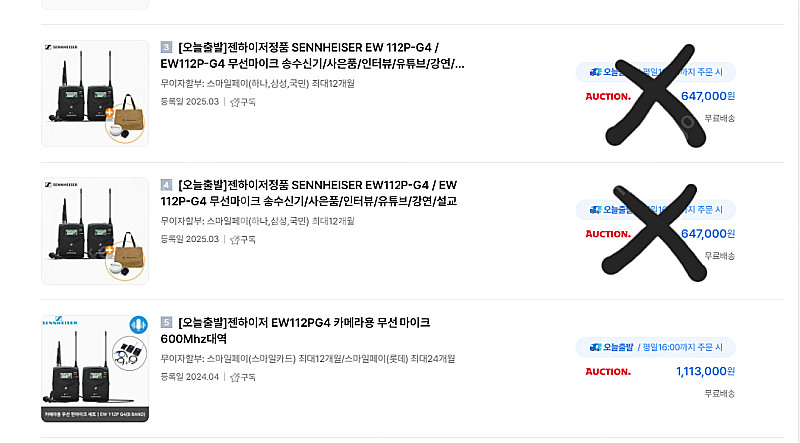Screen dimensions: 800x443
Task: Click today-shipping 16:00 order banner
Action: coord(656,347)
